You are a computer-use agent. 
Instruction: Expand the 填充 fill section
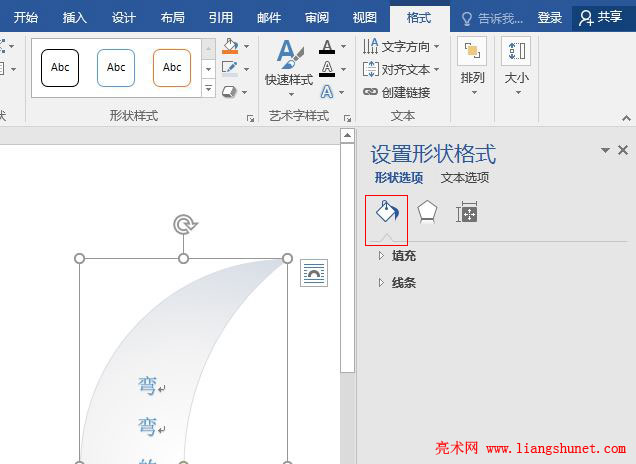click(x=397, y=256)
